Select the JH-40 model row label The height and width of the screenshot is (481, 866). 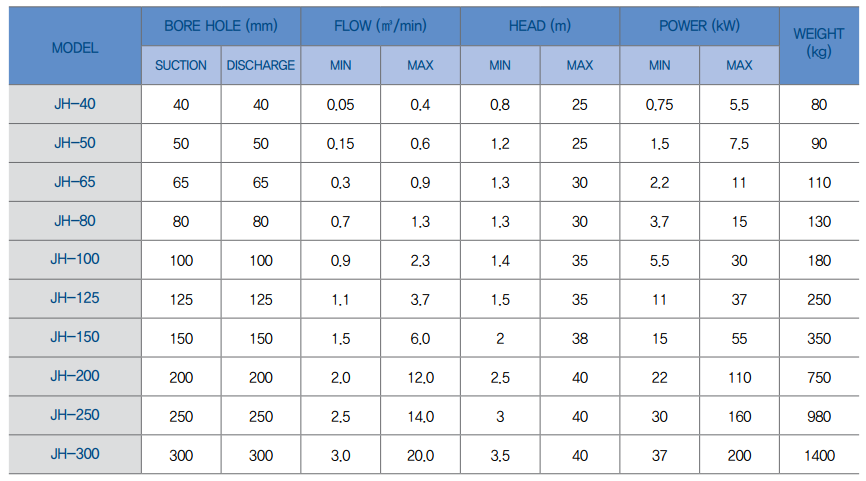75,104
